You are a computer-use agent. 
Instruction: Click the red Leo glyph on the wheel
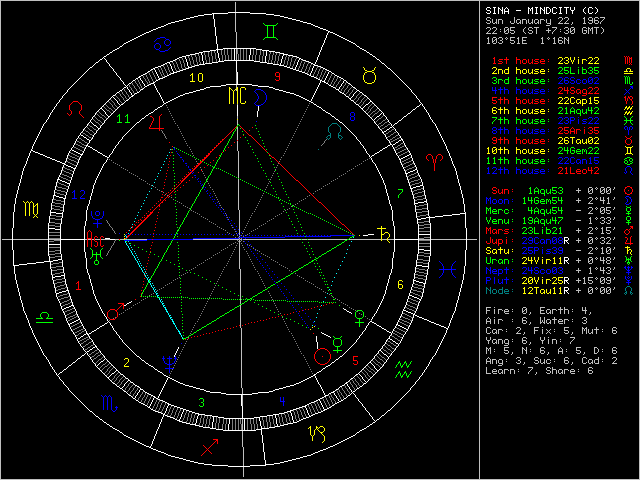tap(76, 108)
